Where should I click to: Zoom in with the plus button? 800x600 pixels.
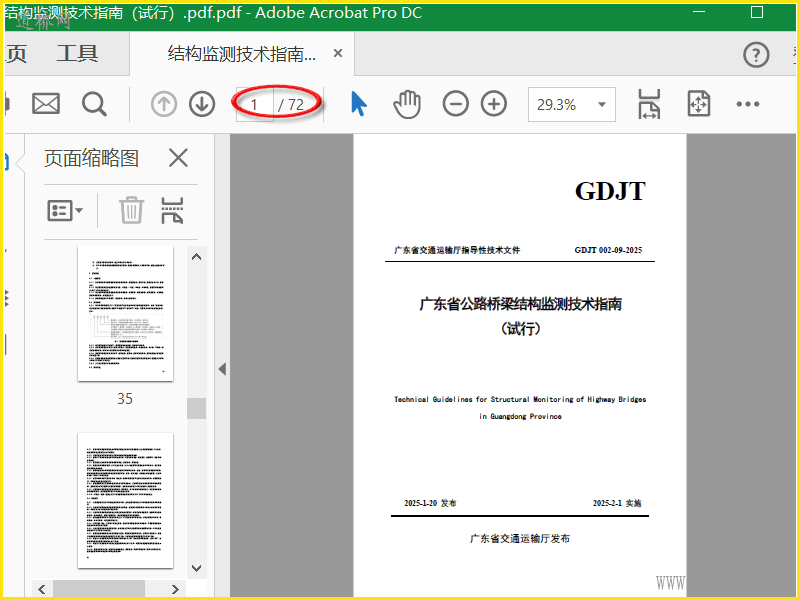click(x=494, y=104)
